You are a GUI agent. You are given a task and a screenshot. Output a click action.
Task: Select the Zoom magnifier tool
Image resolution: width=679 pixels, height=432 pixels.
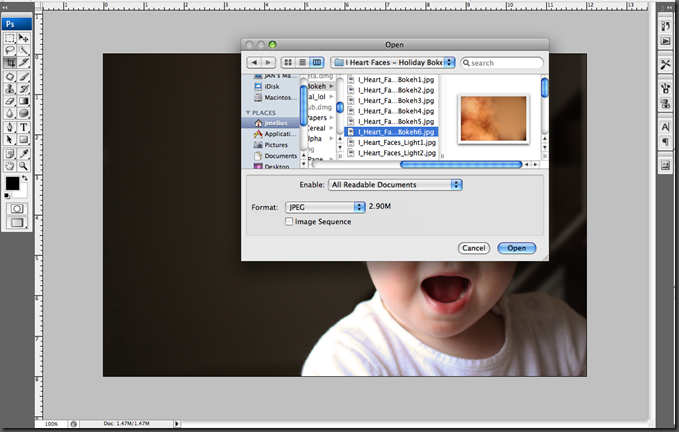23,166
